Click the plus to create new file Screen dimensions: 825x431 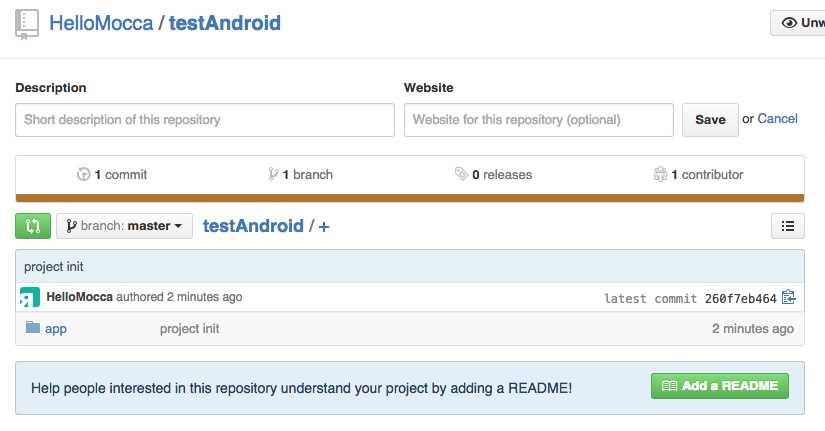[x=324, y=227]
